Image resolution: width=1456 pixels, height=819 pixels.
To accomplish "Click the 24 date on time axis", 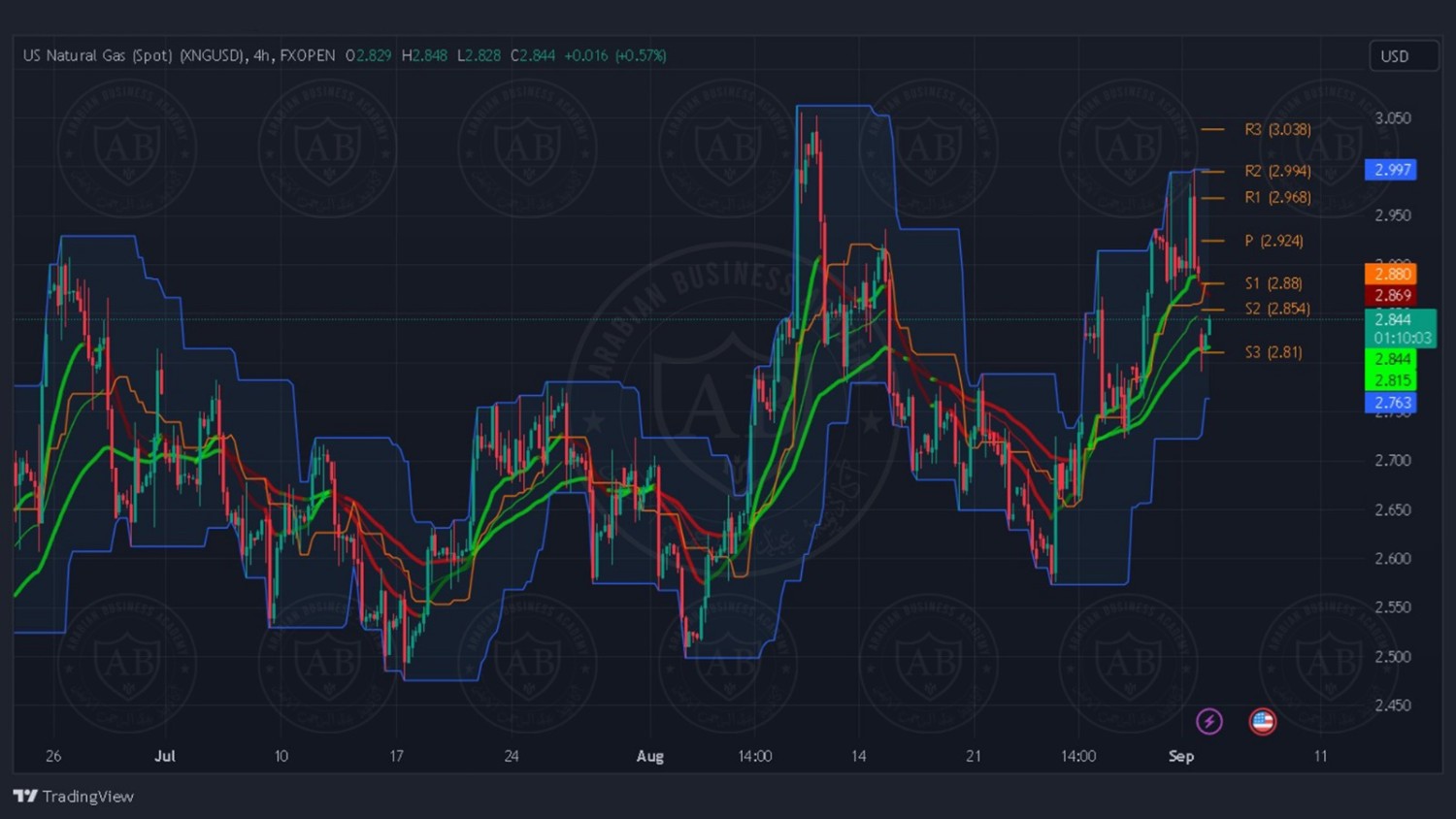I will pos(512,756).
